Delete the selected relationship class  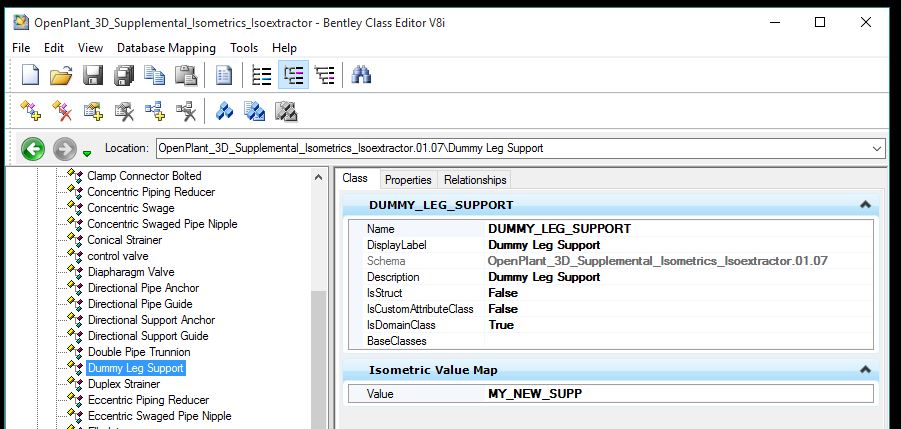coord(186,110)
